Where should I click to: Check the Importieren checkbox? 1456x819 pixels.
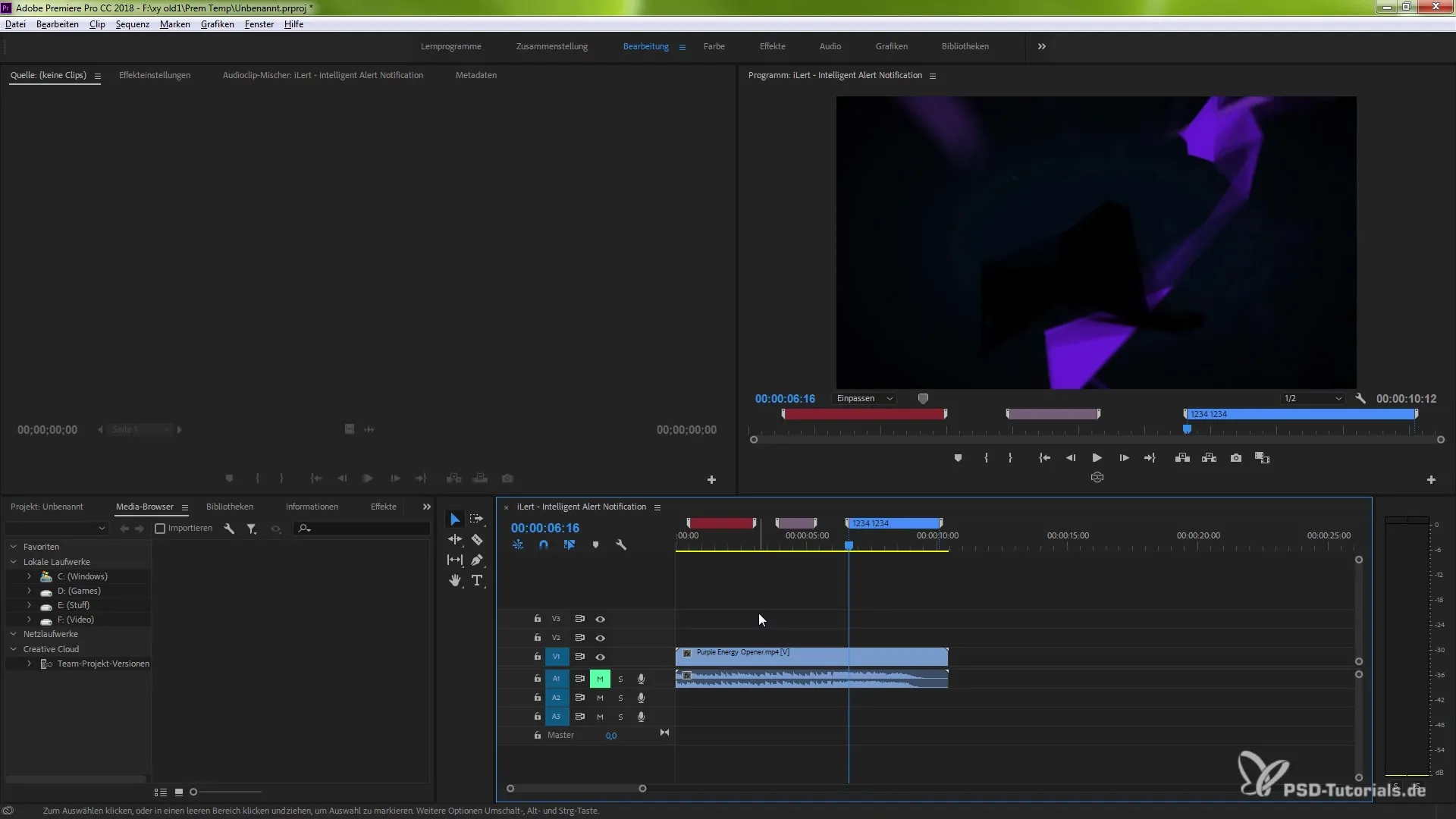pos(160,529)
